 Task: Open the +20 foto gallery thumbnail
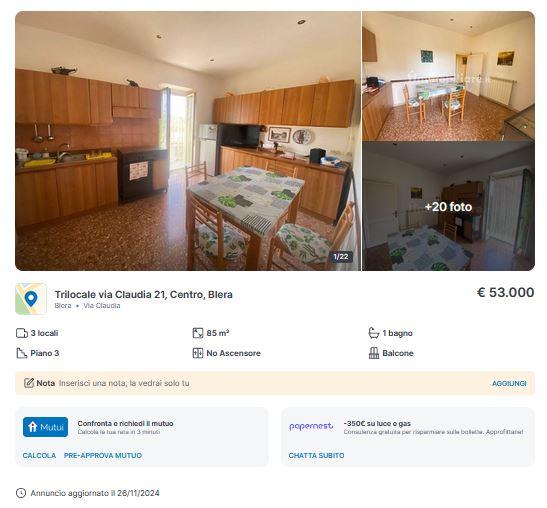pyautogui.click(x=448, y=207)
